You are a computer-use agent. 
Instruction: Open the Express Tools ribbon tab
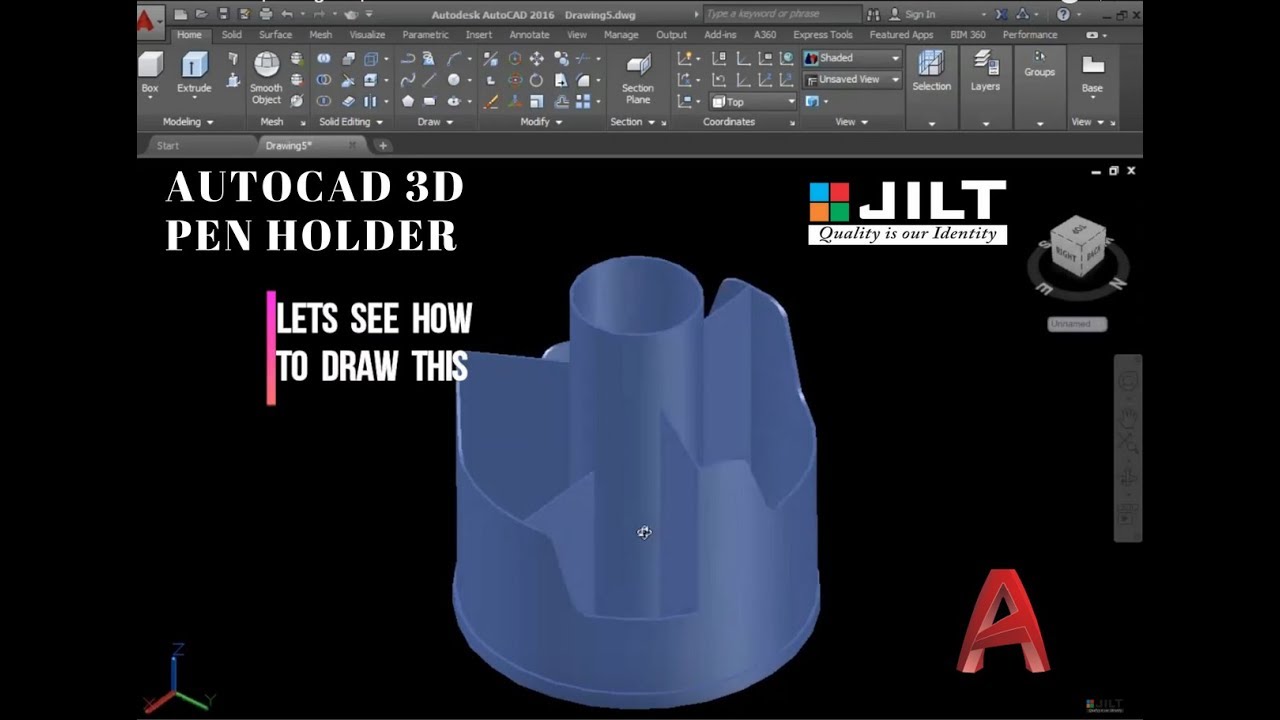click(823, 35)
